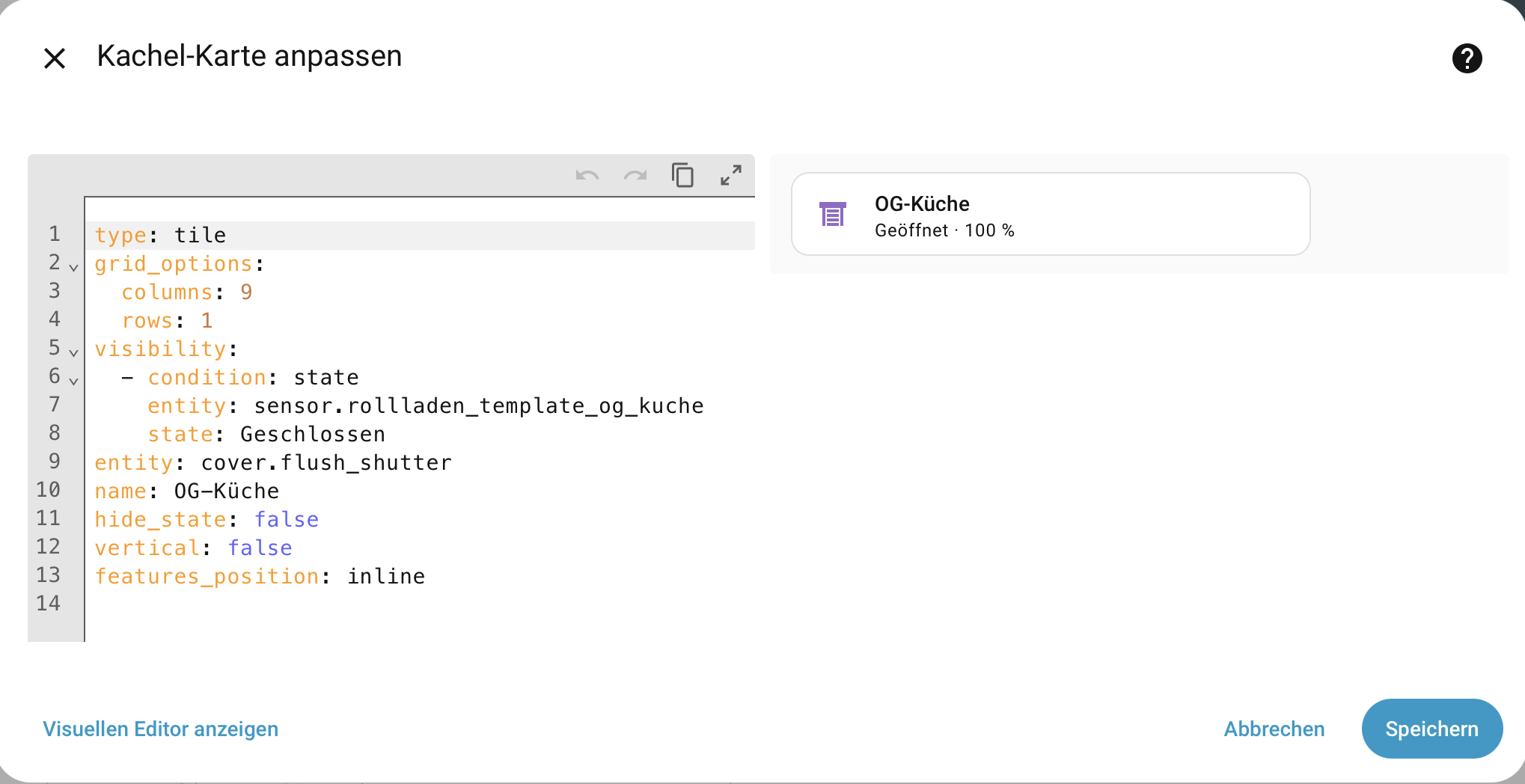Copy the YAML code to clipboard
The image size is (1525, 784).
[x=682, y=176]
